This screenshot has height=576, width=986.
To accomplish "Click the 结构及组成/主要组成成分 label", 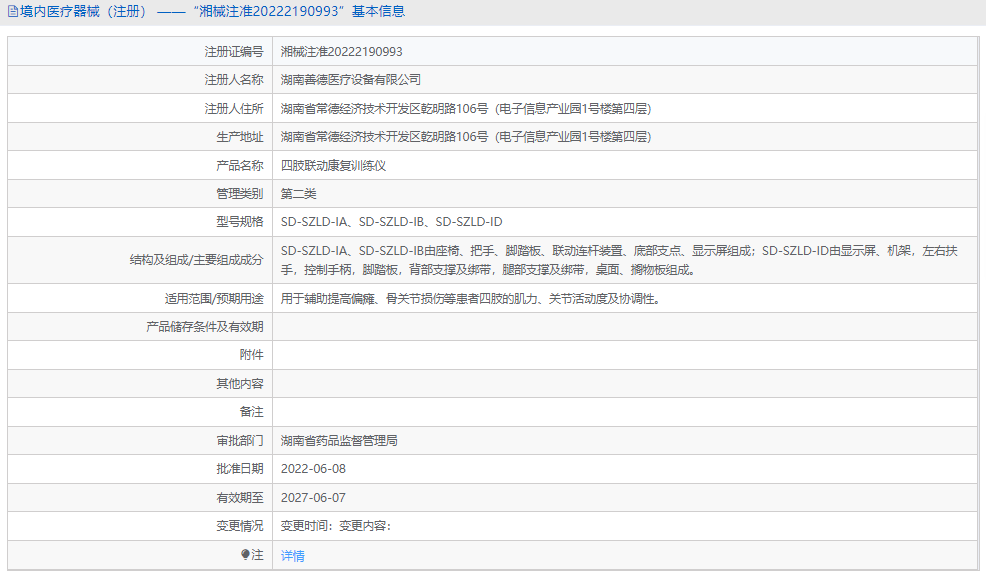I will 197,260.
